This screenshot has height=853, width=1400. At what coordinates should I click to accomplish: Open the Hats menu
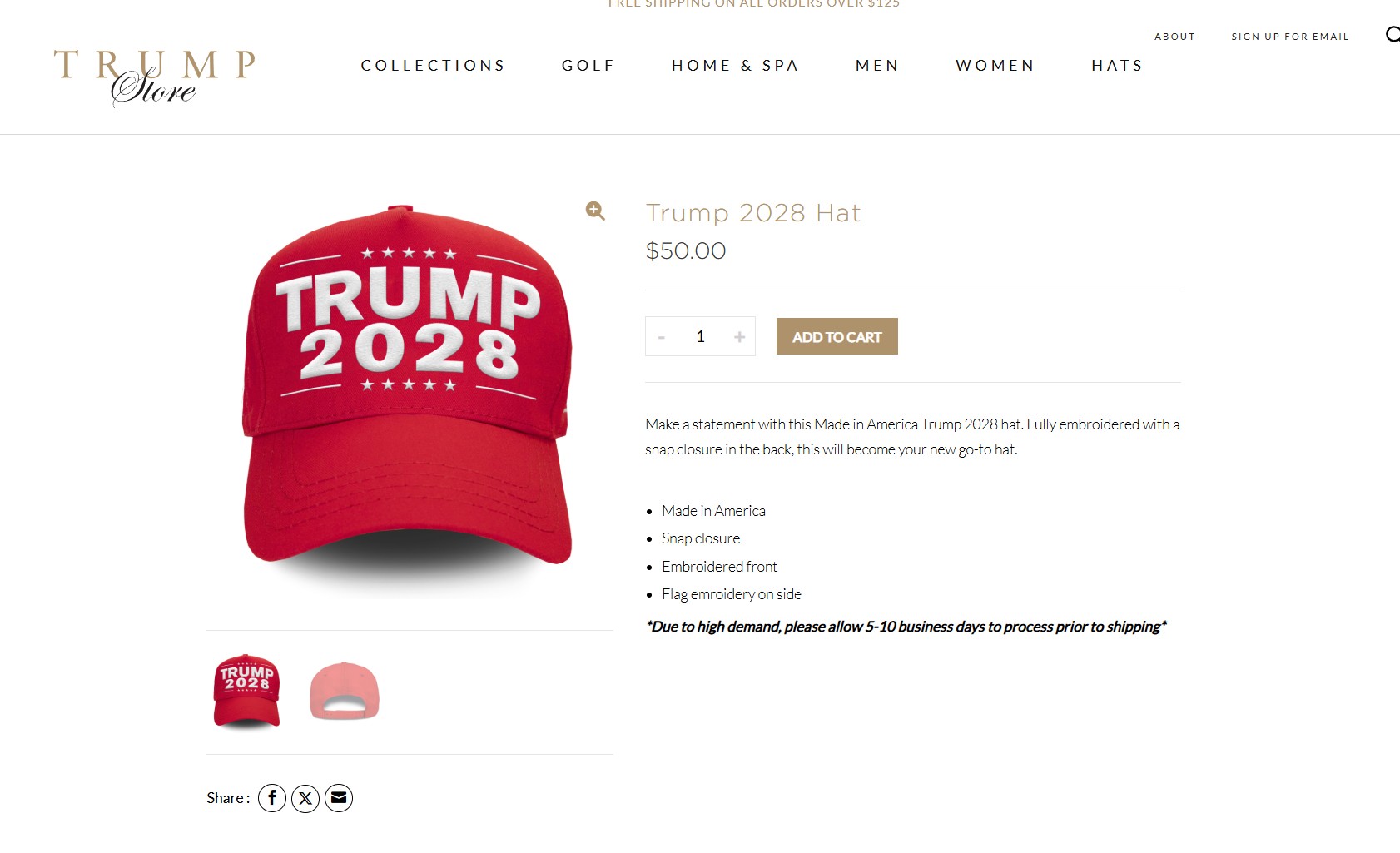pyautogui.click(x=1117, y=66)
